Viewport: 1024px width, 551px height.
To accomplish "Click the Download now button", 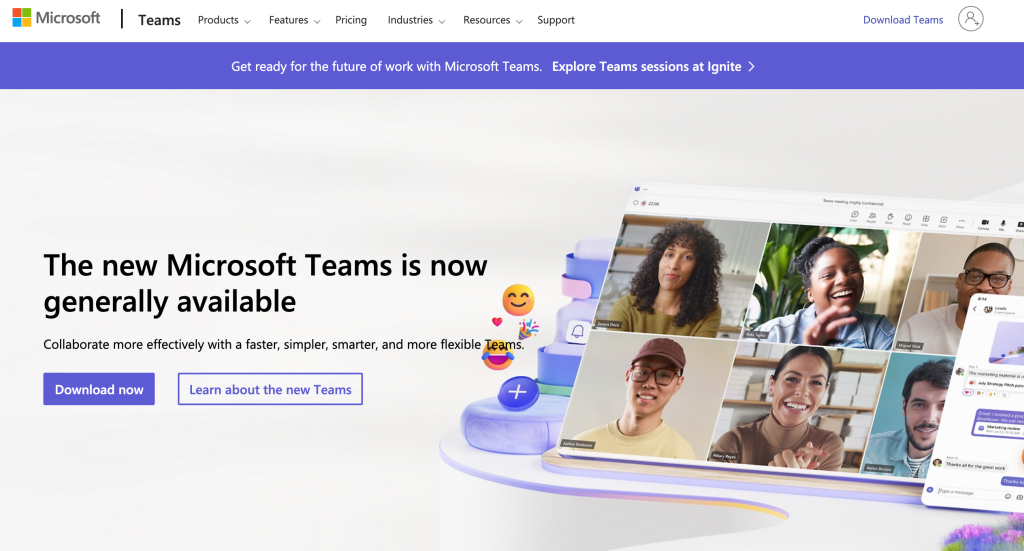I will click(99, 389).
